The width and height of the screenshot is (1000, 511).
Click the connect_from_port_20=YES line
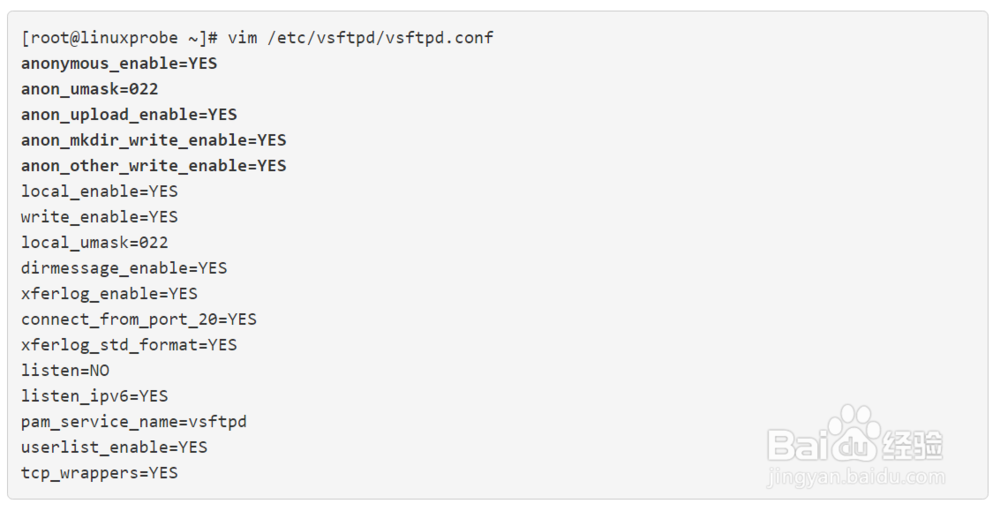click(139, 319)
